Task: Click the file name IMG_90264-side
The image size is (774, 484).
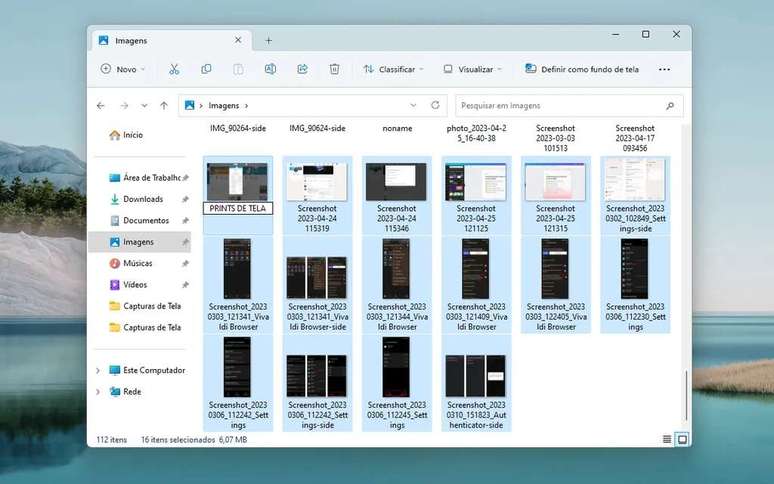Action: click(x=238, y=128)
